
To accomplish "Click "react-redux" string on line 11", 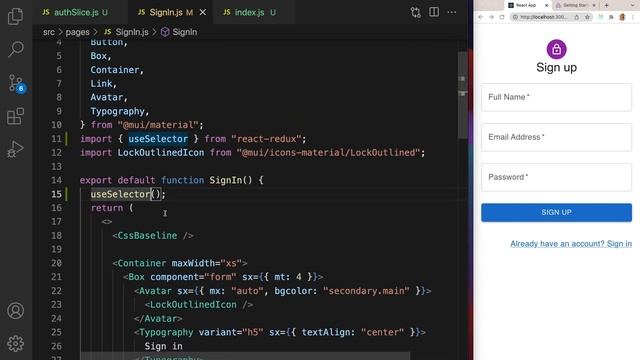I will [x=266, y=139].
